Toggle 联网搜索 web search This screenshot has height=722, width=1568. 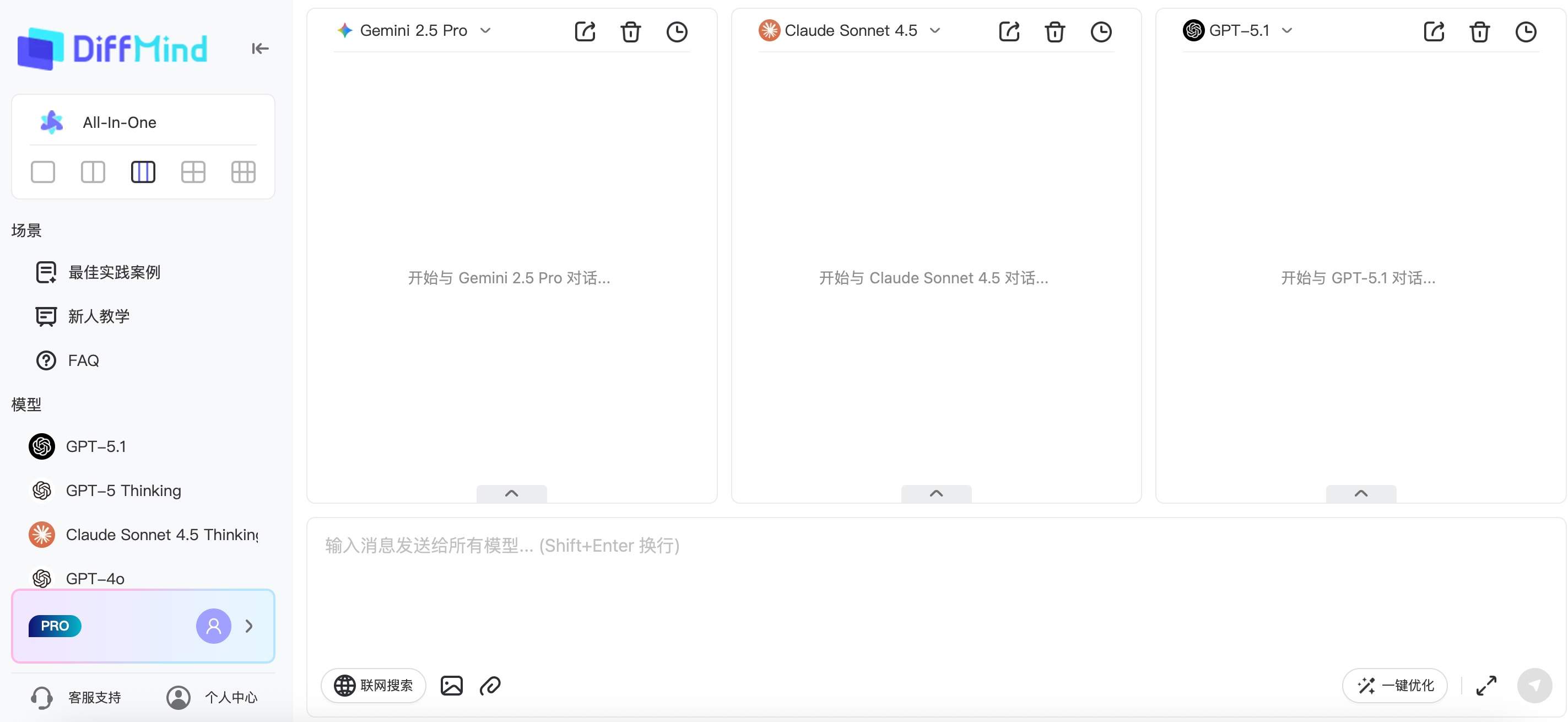373,686
